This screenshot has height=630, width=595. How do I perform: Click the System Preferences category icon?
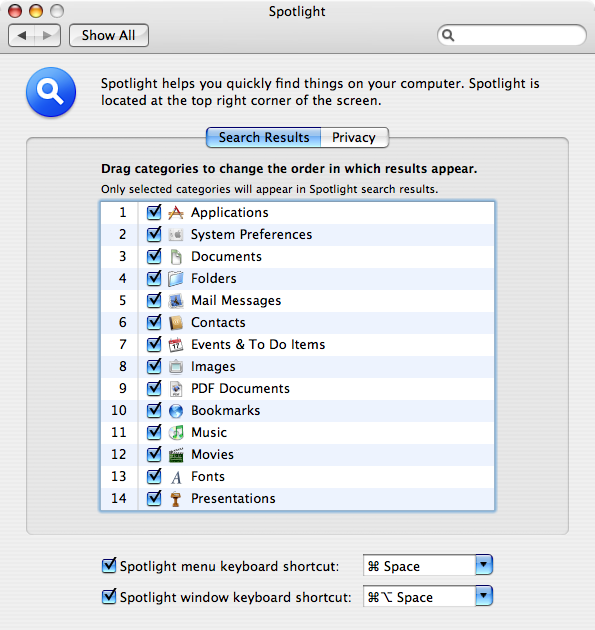click(x=176, y=235)
